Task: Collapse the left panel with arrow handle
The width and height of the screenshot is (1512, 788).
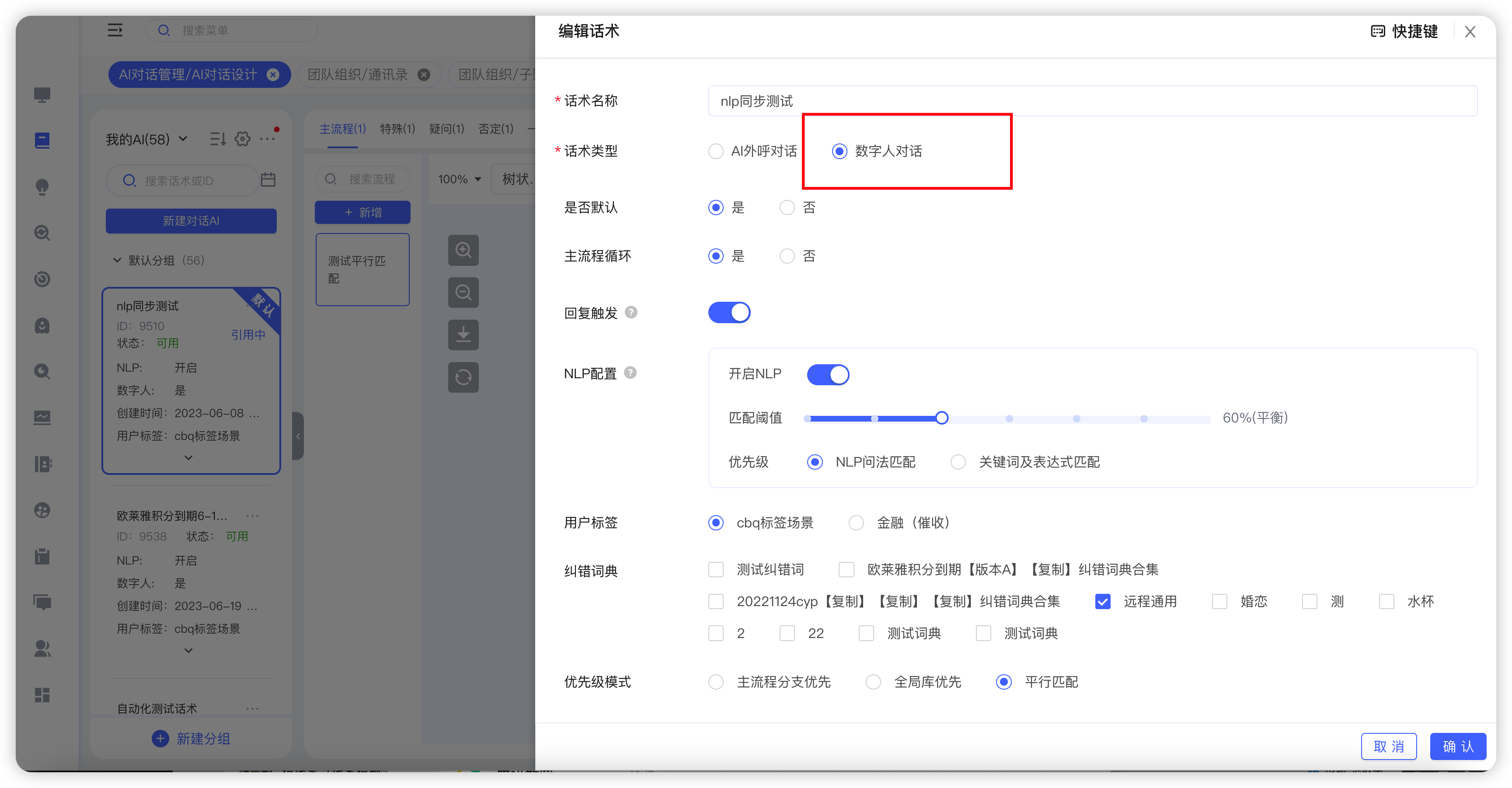Action: pos(298,436)
